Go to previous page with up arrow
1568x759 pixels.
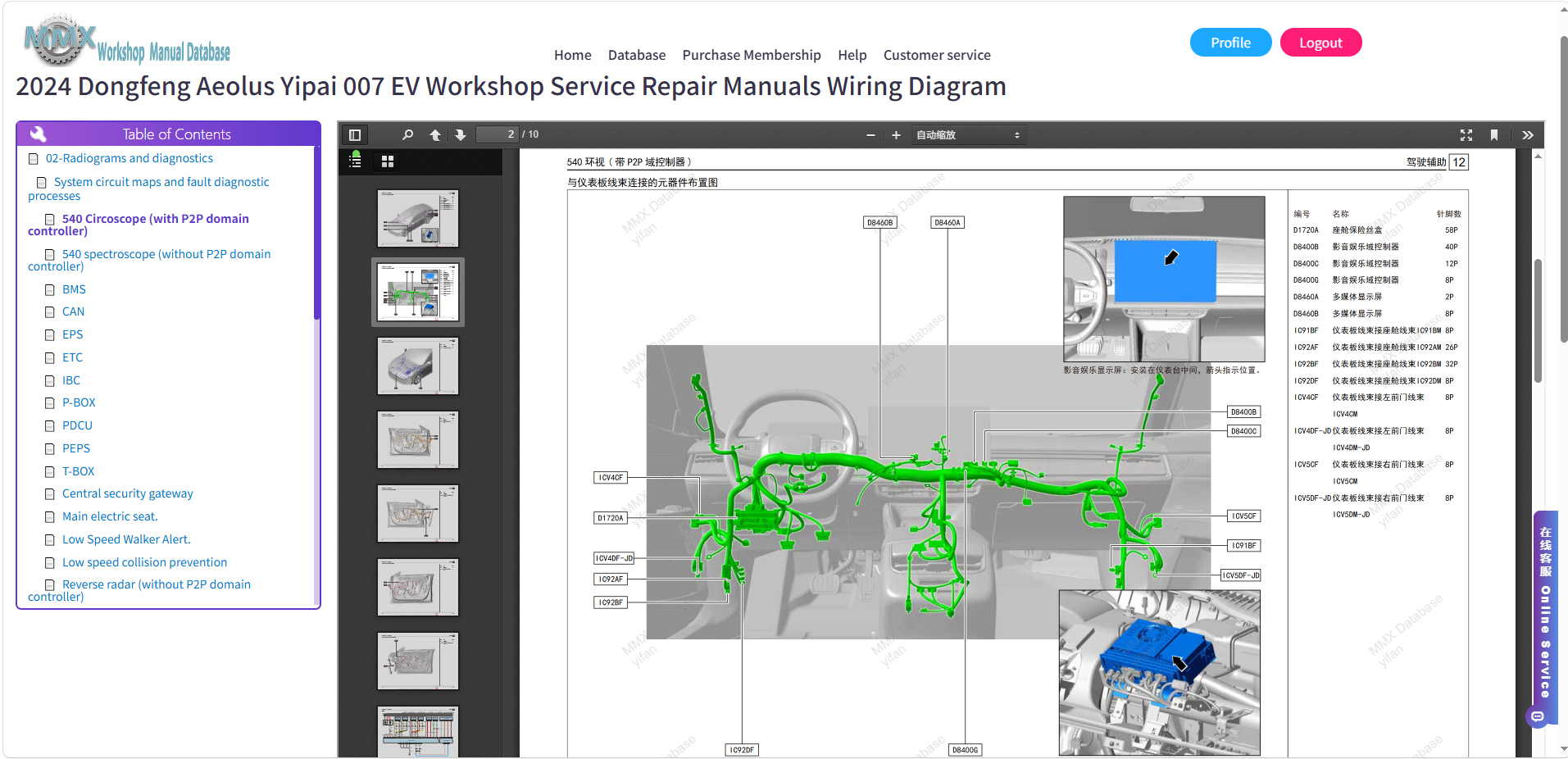[x=435, y=134]
